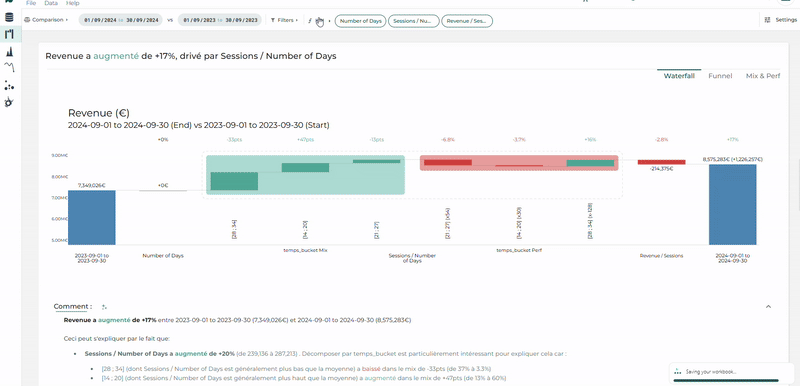Screen dimensions: 800x386
Task: Open the Help menu
Action: (72, 3)
